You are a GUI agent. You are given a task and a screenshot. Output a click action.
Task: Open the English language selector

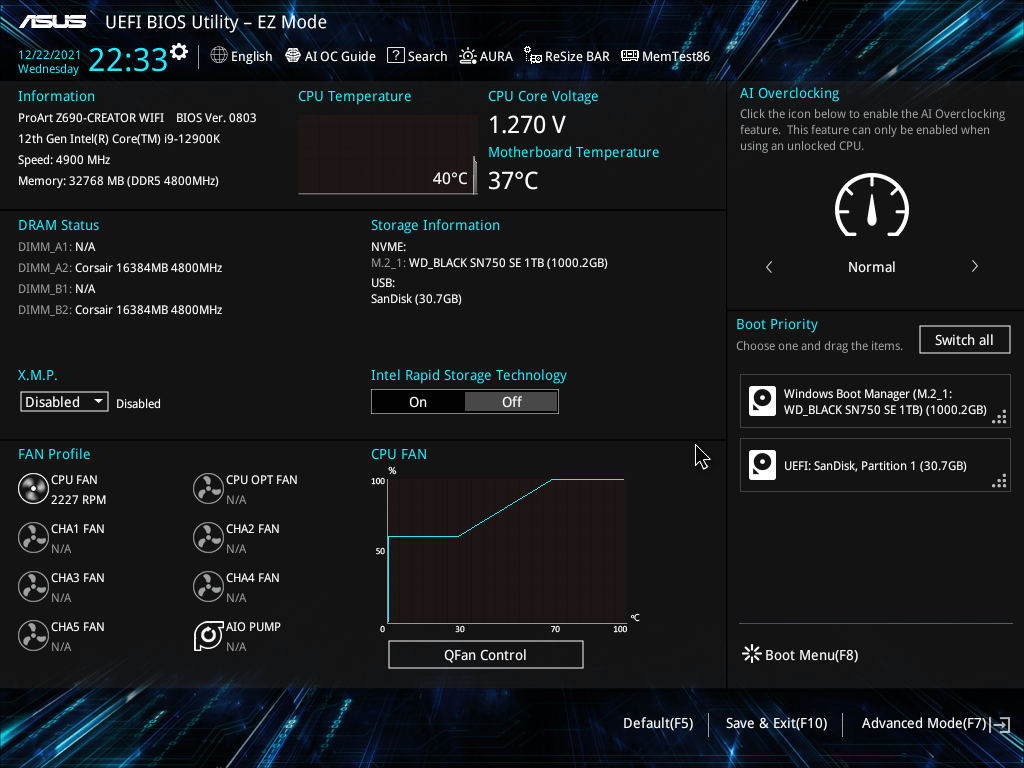241,56
